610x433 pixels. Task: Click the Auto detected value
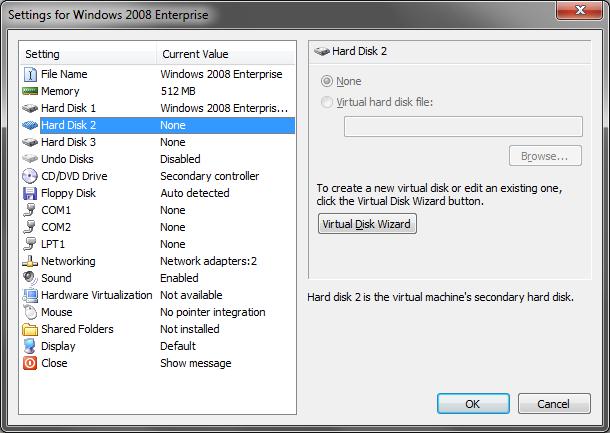(195, 193)
